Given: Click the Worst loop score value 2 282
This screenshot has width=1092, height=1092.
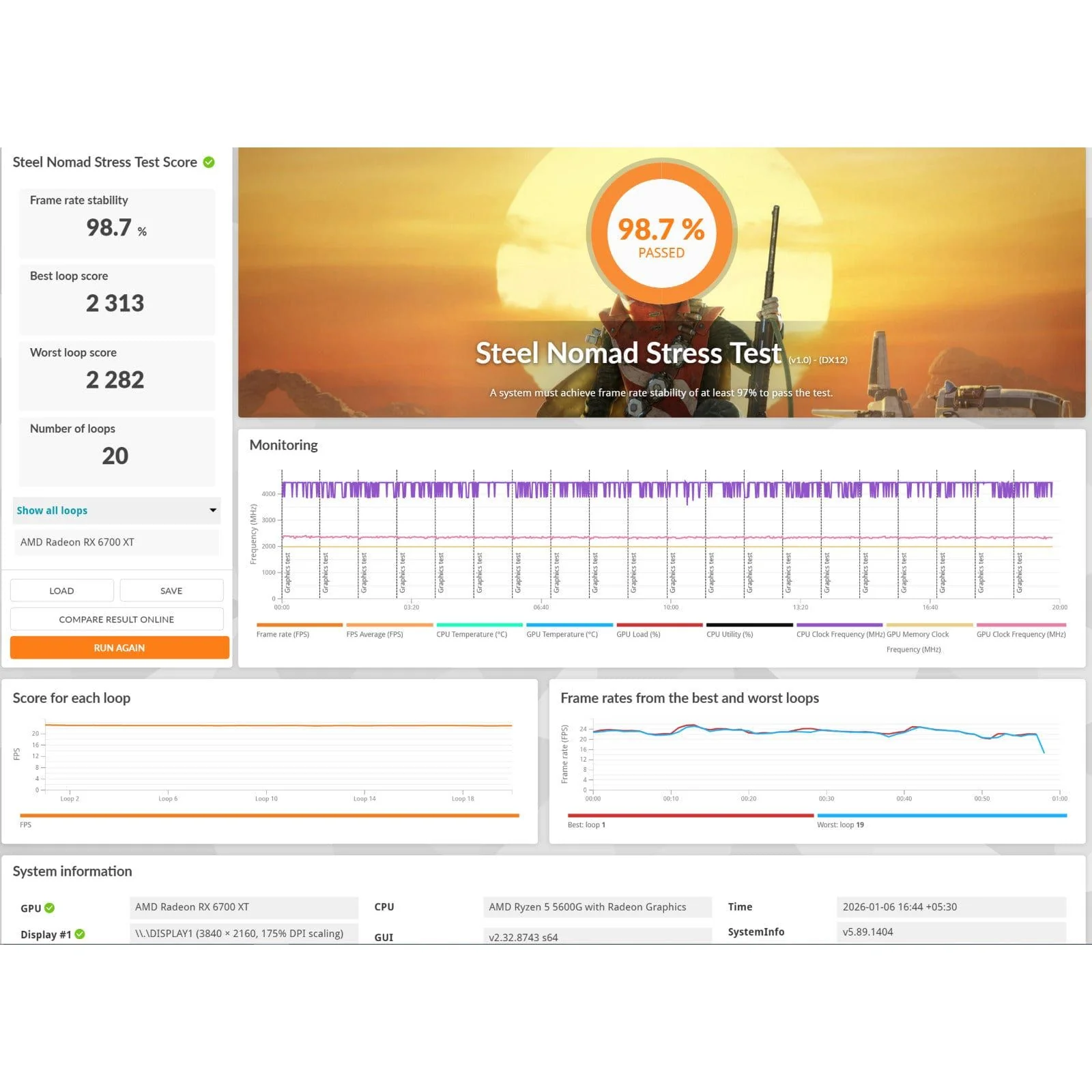Looking at the screenshot, I should coord(115,379).
